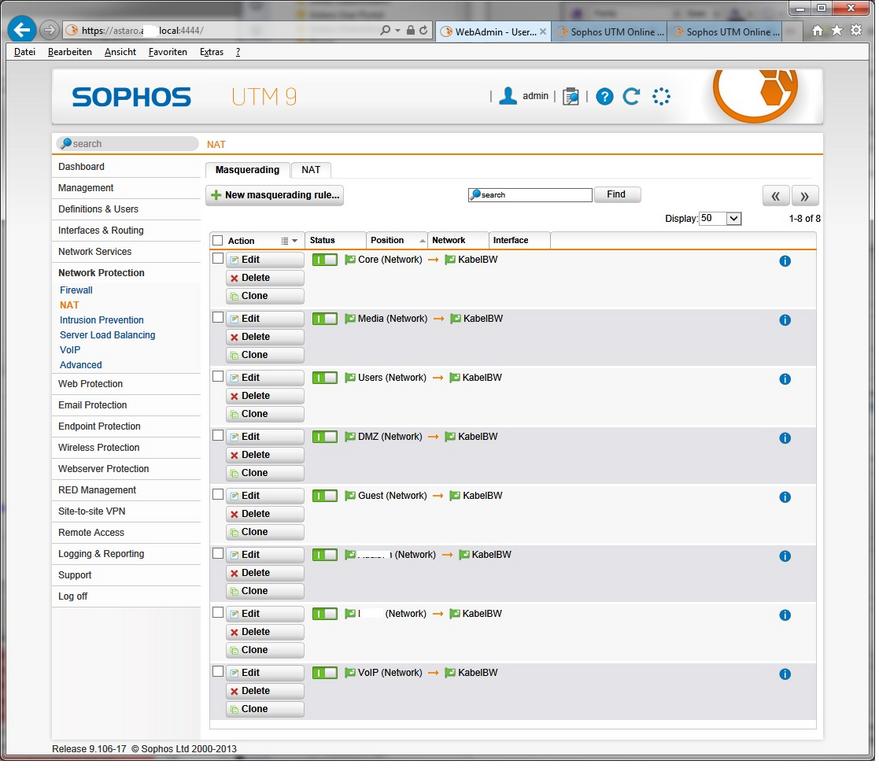Check the Media (Network) rule checkbox

(x=218, y=317)
